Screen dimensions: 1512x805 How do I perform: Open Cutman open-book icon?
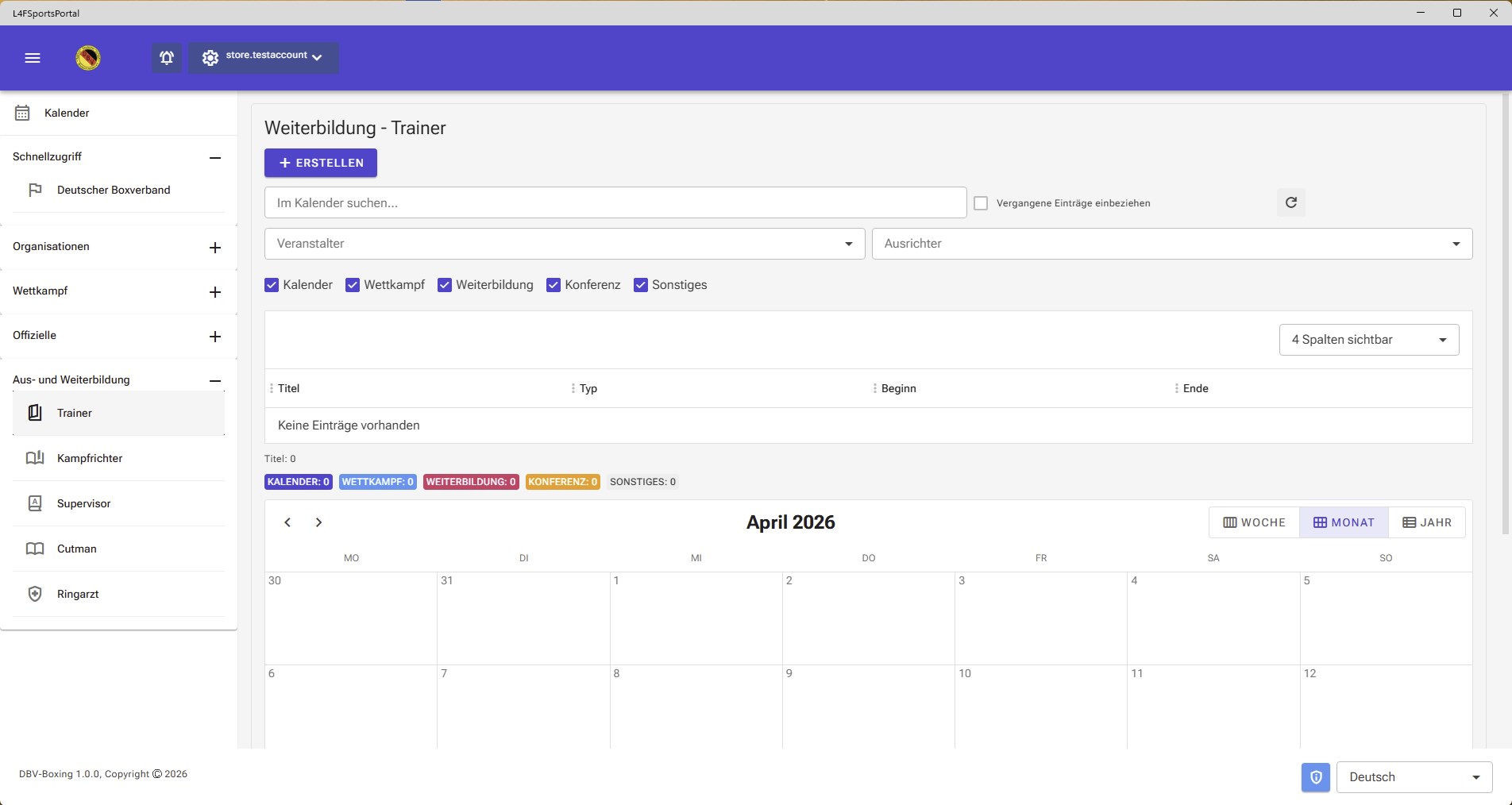[x=35, y=549]
